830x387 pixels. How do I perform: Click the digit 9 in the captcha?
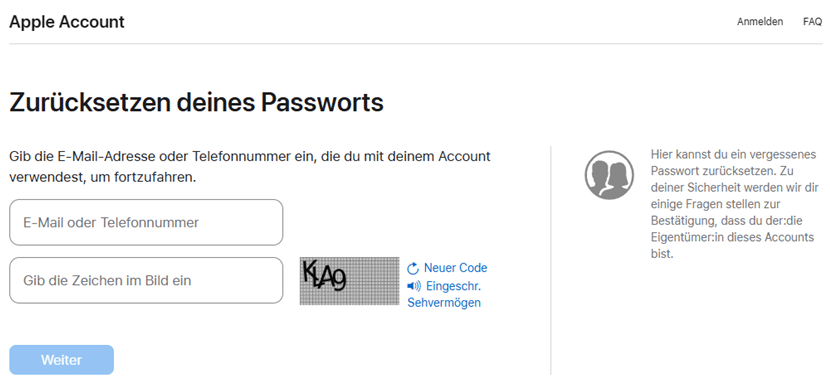click(x=339, y=281)
